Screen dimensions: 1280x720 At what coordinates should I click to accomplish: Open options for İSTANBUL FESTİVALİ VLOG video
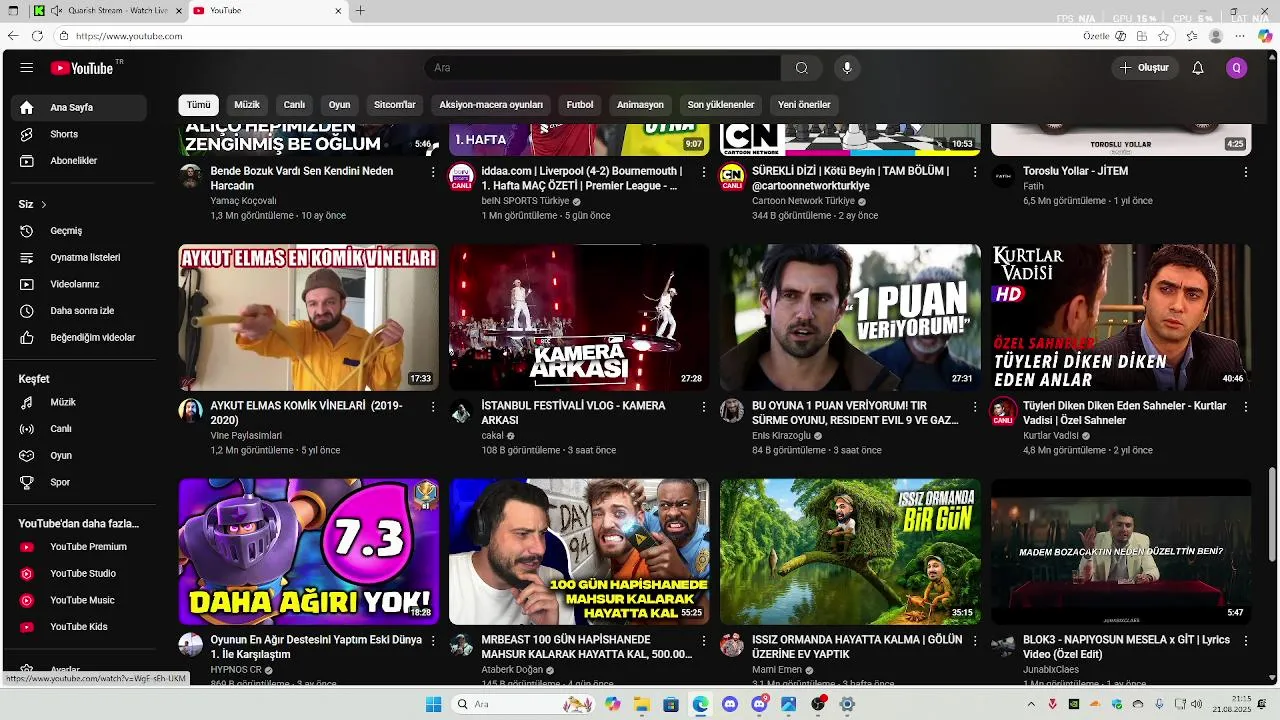tap(704, 407)
